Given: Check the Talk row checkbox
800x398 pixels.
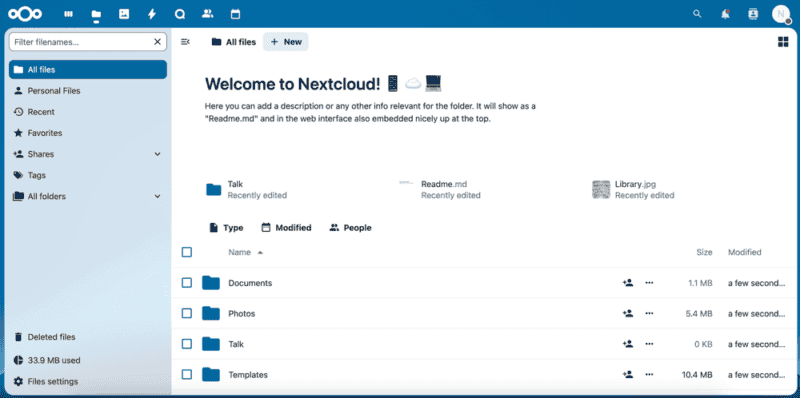Looking at the screenshot, I should coord(187,344).
